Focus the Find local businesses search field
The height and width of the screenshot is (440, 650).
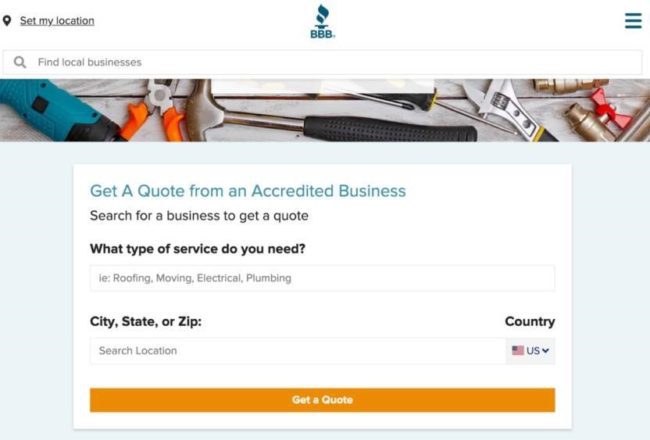(x=323, y=62)
